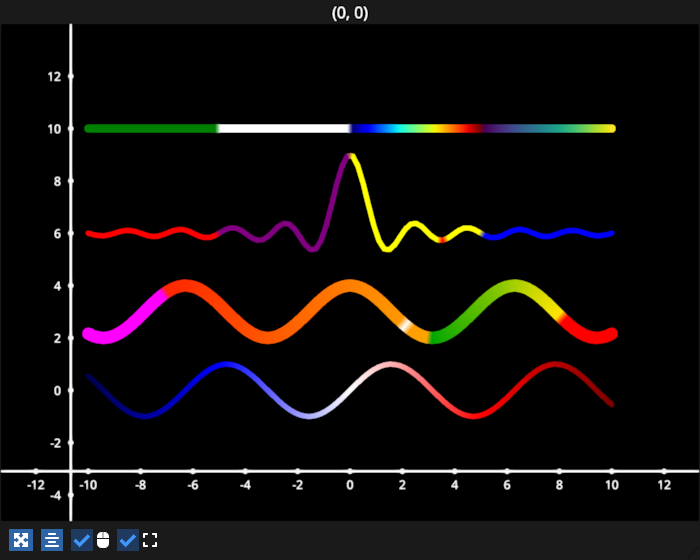Click the white segment of the horizontal line
This screenshot has height=560, width=700.
point(284,129)
